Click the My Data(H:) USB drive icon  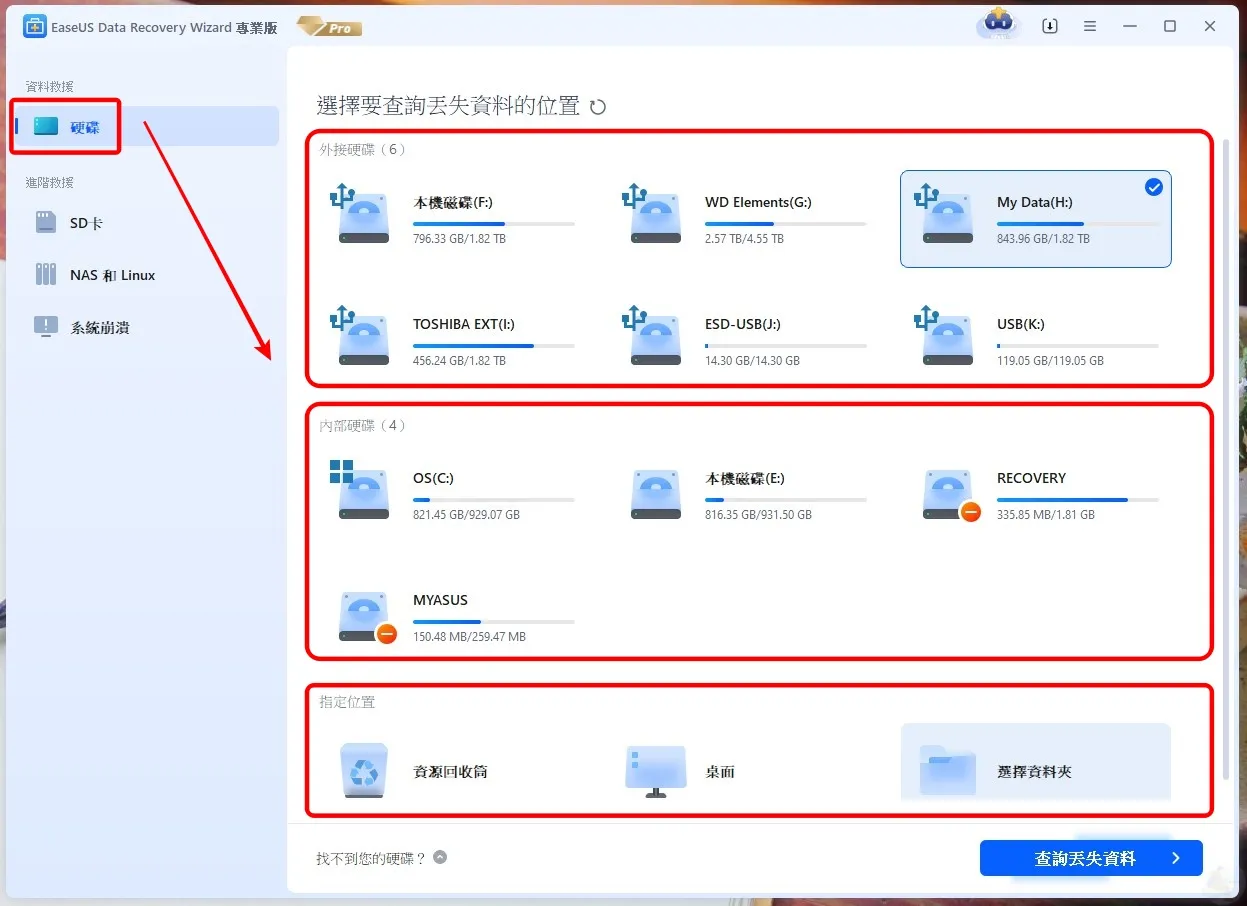(944, 214)
